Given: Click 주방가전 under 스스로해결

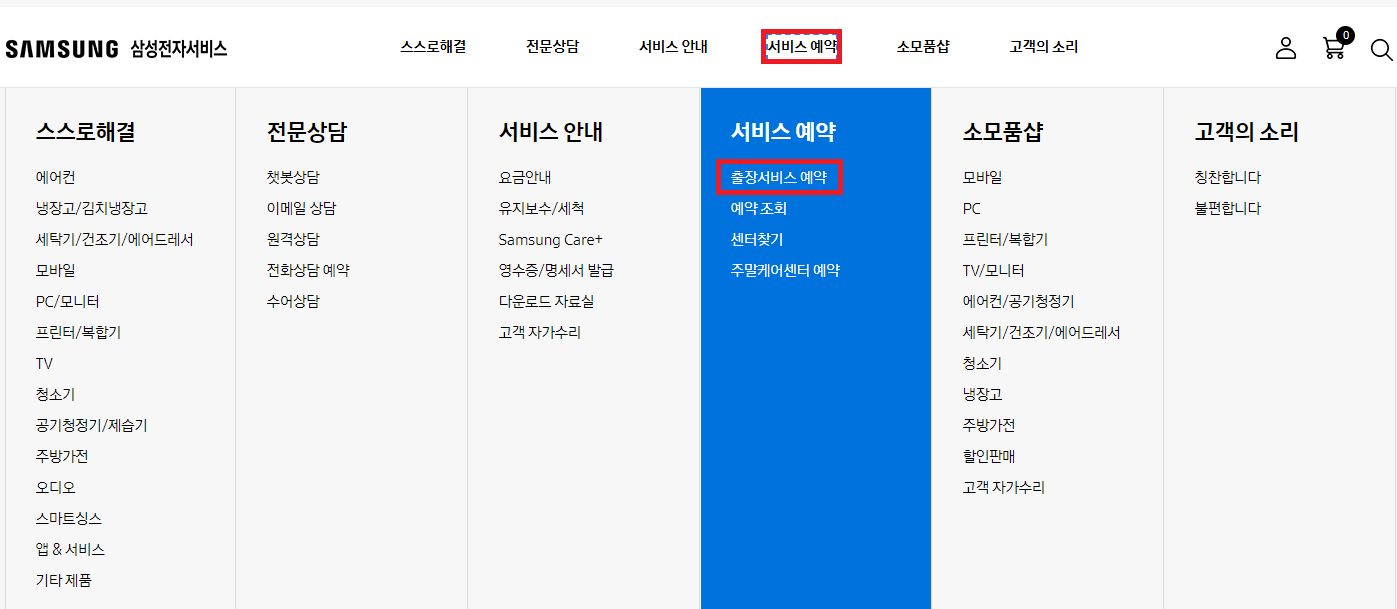Looking at the screenshot, I should click(x=62, y=457).
